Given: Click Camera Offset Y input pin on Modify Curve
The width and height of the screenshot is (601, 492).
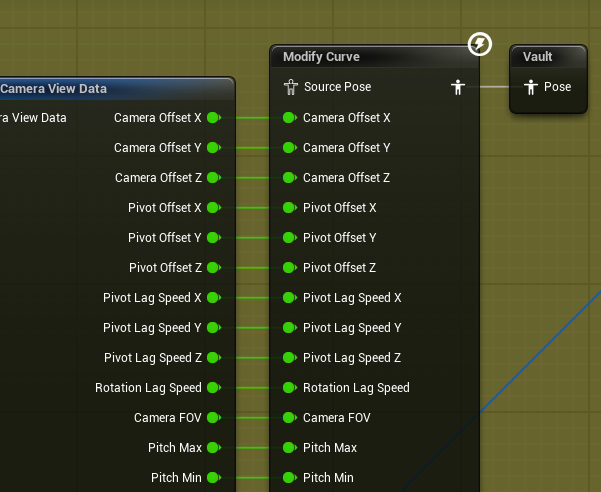Looking at the screenshot, I should [290, 148].
